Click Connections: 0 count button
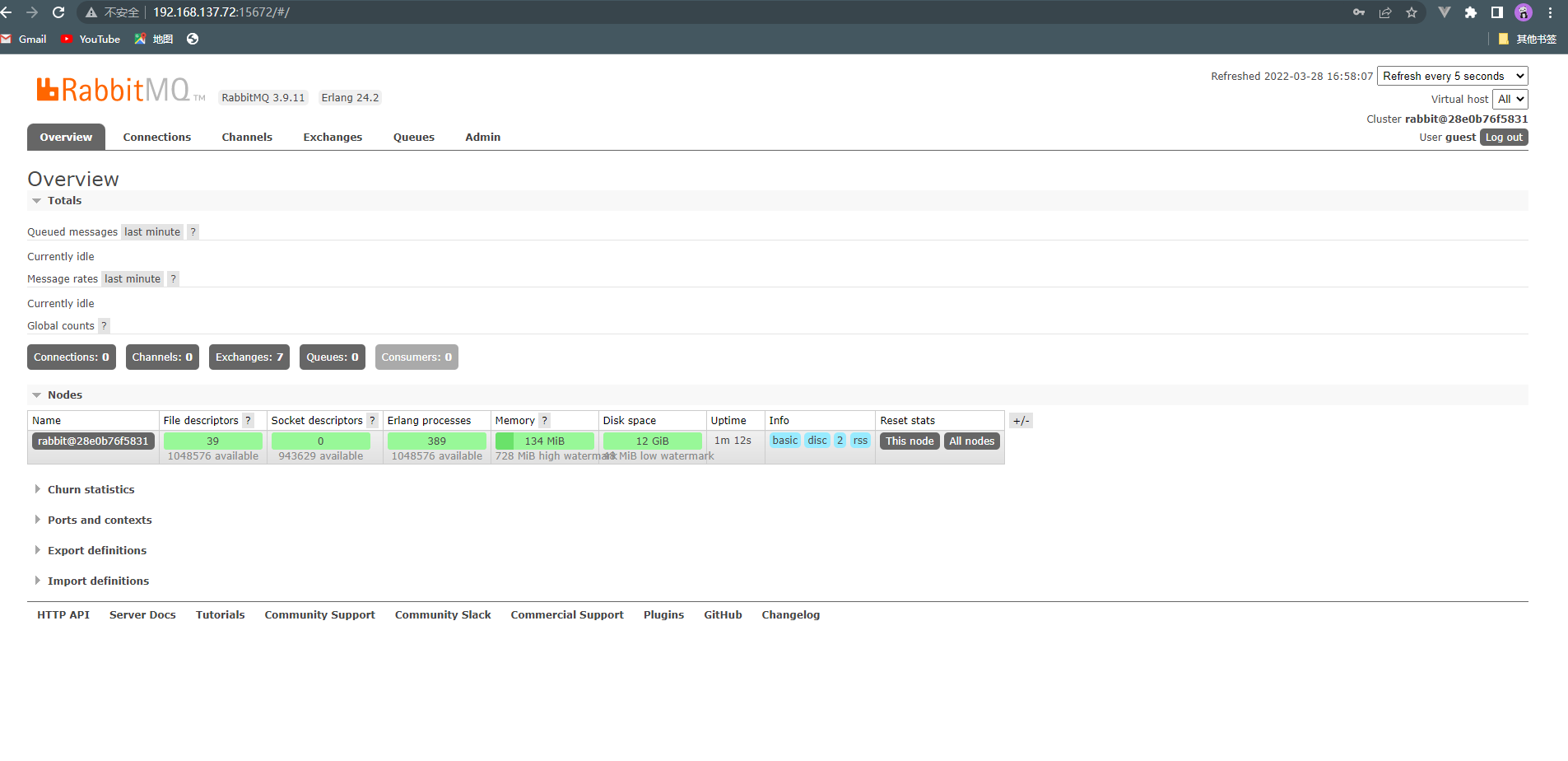The image size is (1568, 761). (x=72, y=357)
